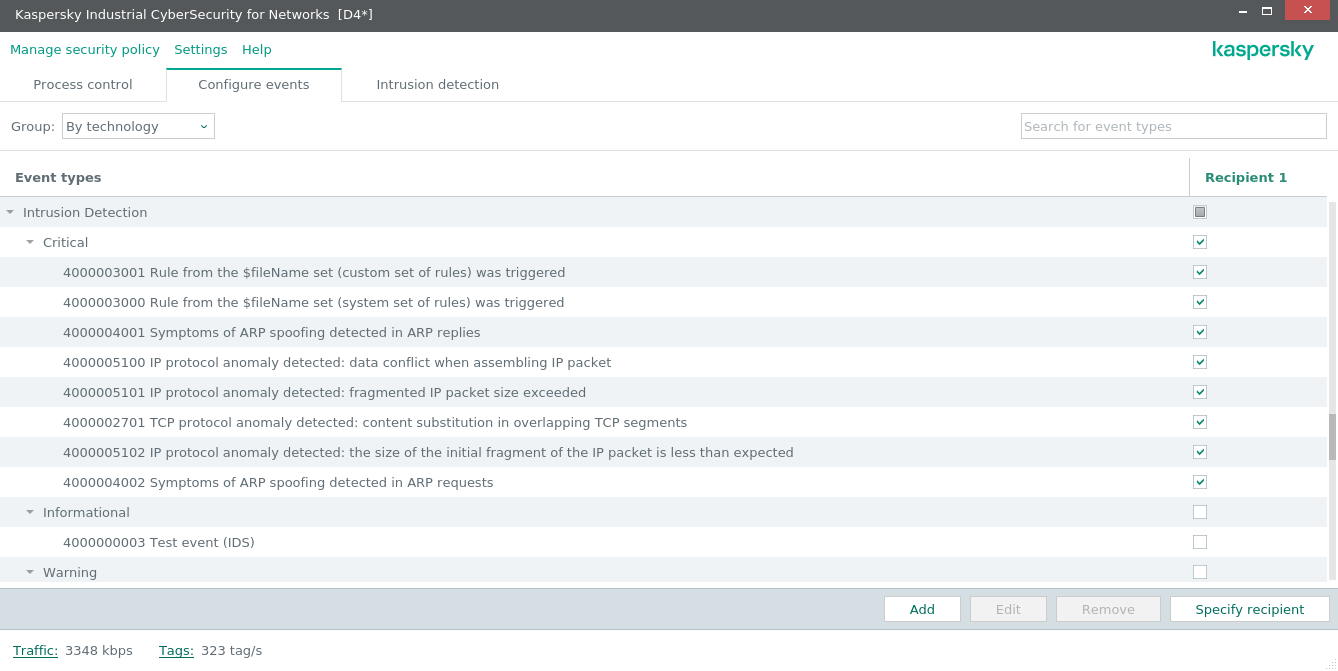
Task: Collapse the Warning events group
Action: [30, 572]
